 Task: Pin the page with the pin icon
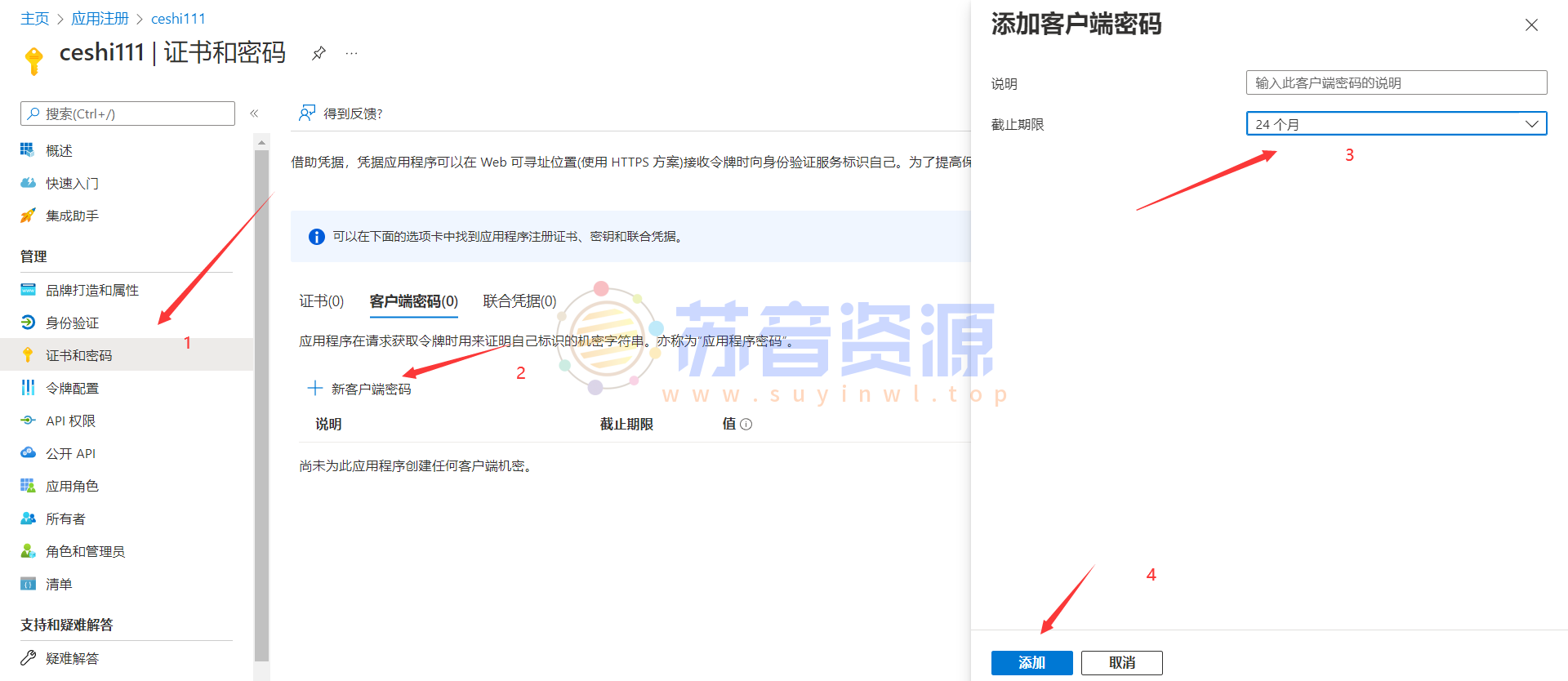pyautogui.click(x=318, y=53)
